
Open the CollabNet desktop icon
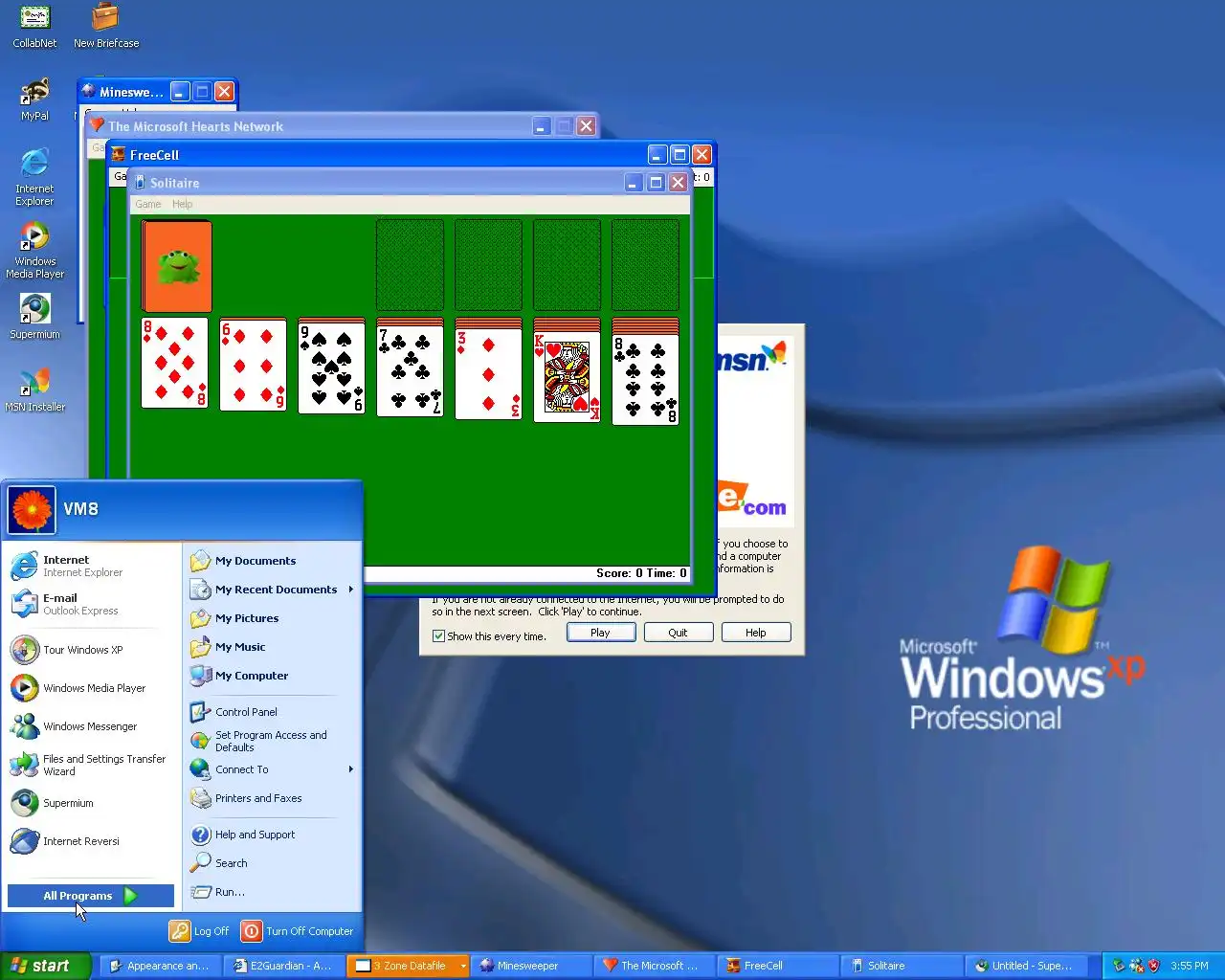click(x=34, y=26)
